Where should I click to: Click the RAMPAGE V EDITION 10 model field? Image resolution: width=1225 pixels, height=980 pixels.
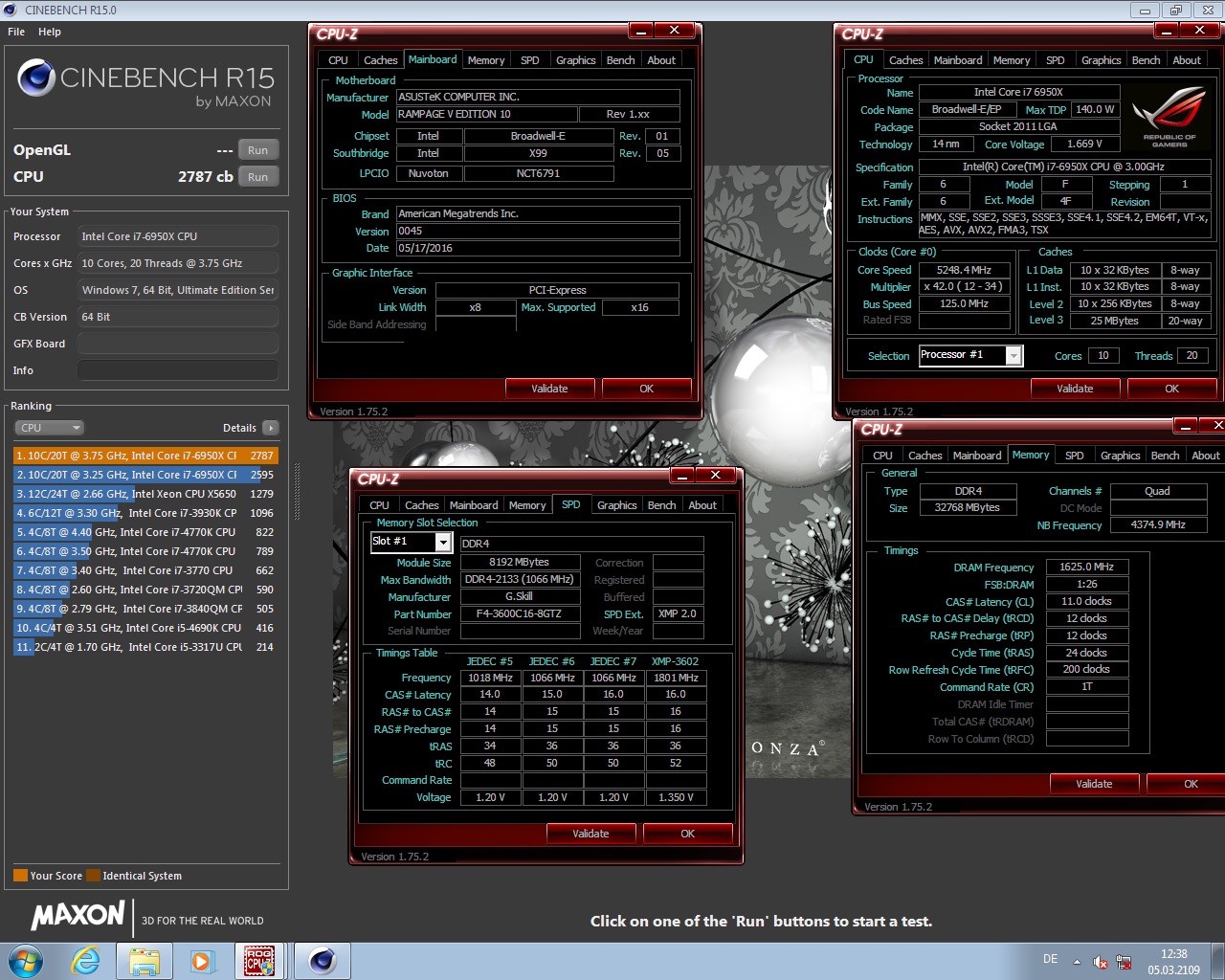click(486, 114)
